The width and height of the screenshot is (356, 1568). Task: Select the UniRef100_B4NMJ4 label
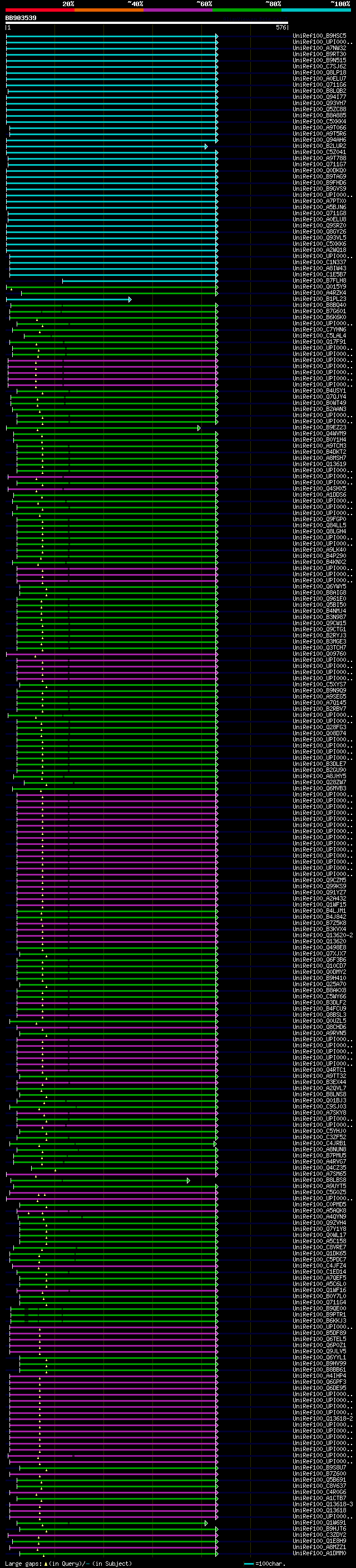click(319, 611)
